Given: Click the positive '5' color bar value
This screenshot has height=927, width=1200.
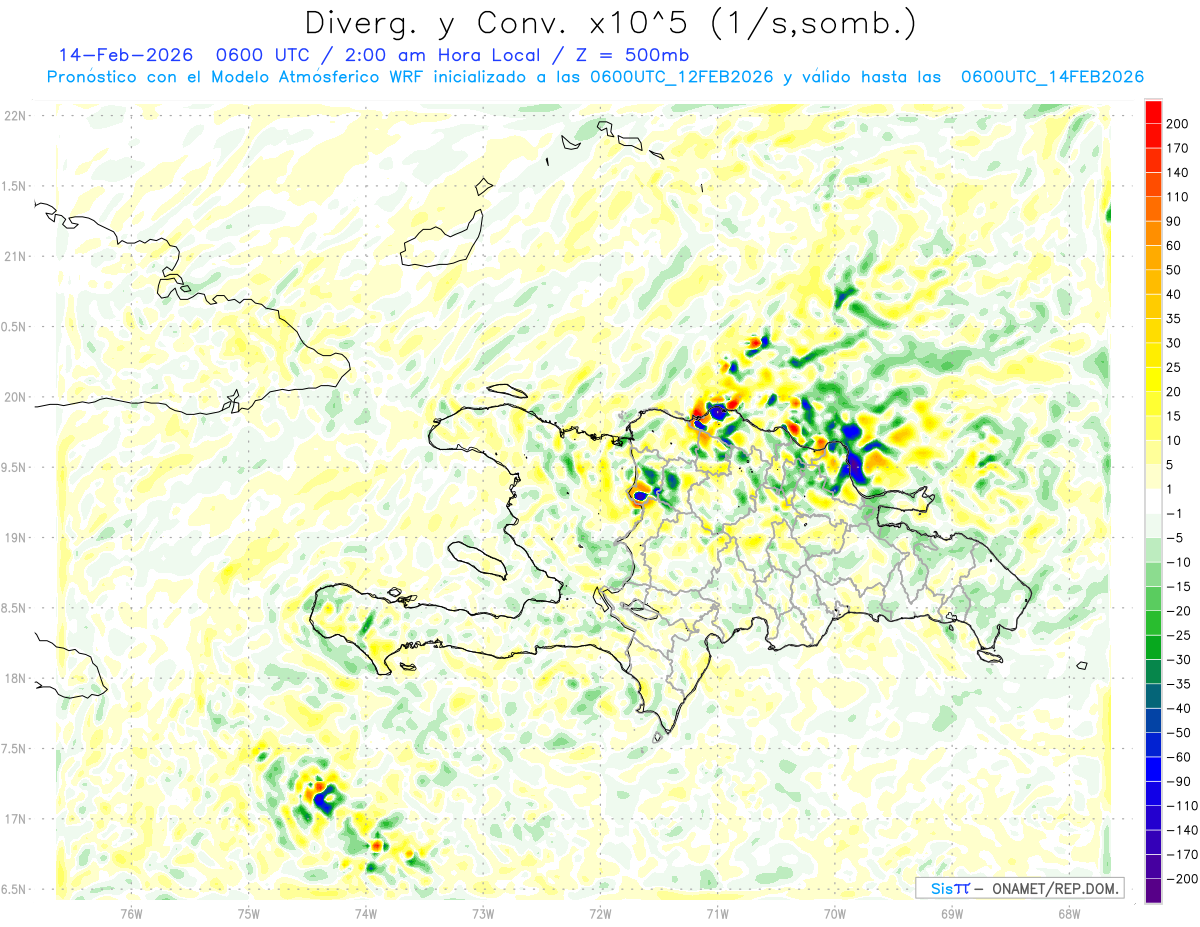Looking at the screenshot, I should (x=1171, y=465).
